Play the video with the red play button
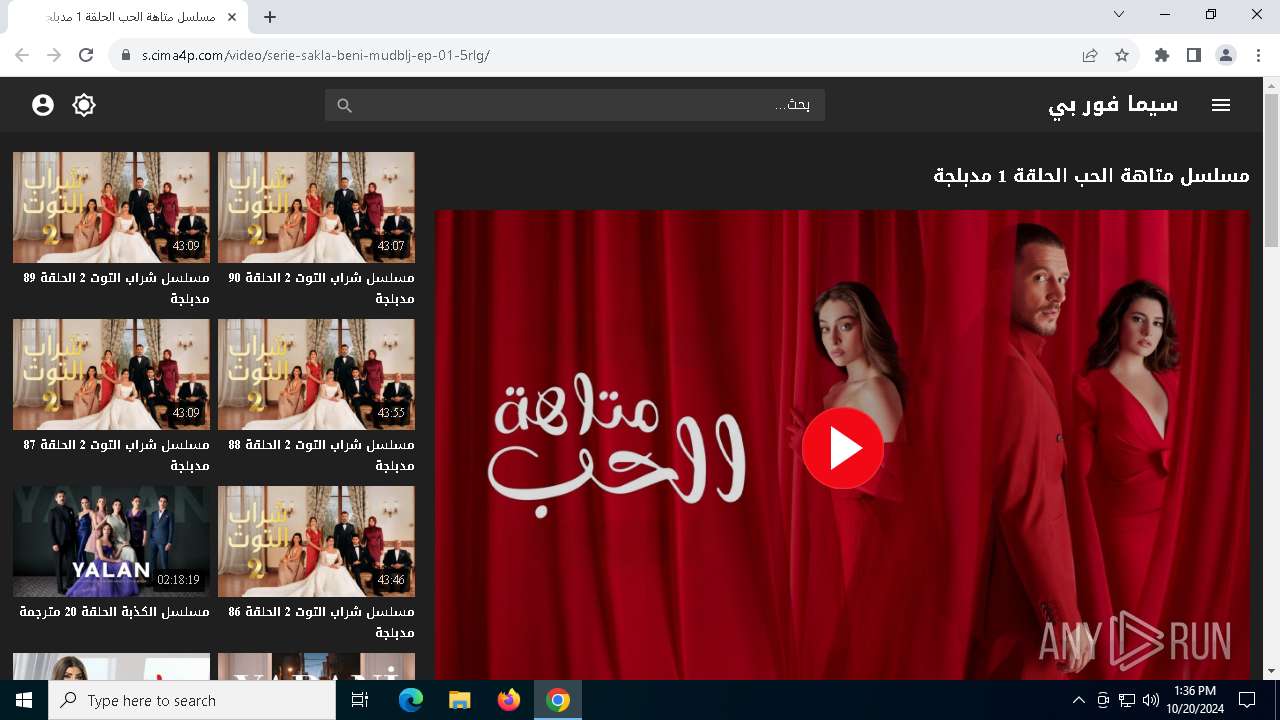 pyautogui.click(x=843, y=448)
